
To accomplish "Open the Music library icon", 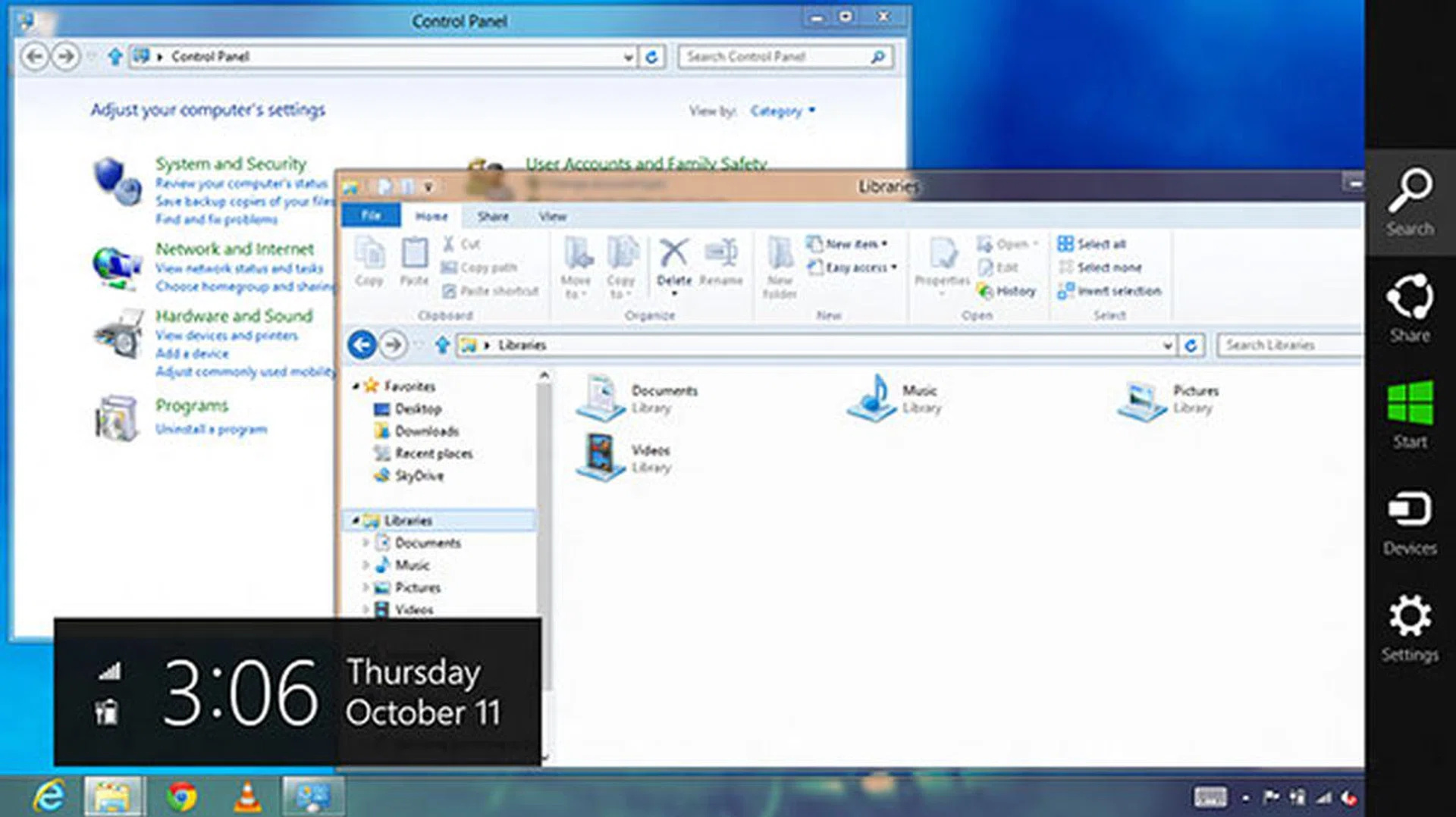I will (x=873, y=399).
